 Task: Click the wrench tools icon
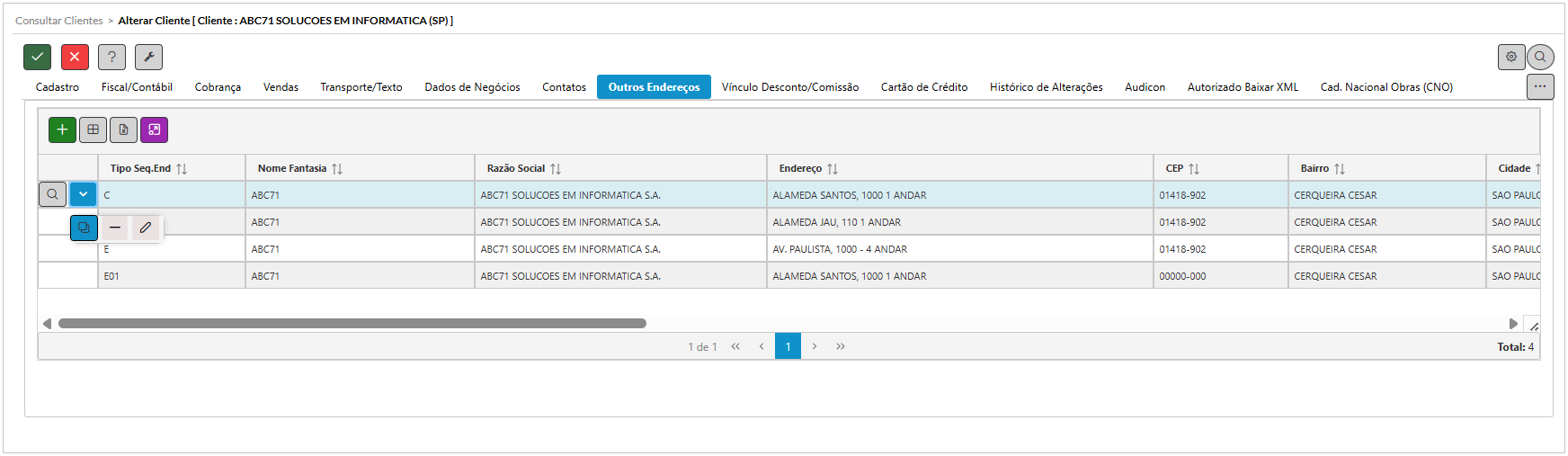point(148,57)
